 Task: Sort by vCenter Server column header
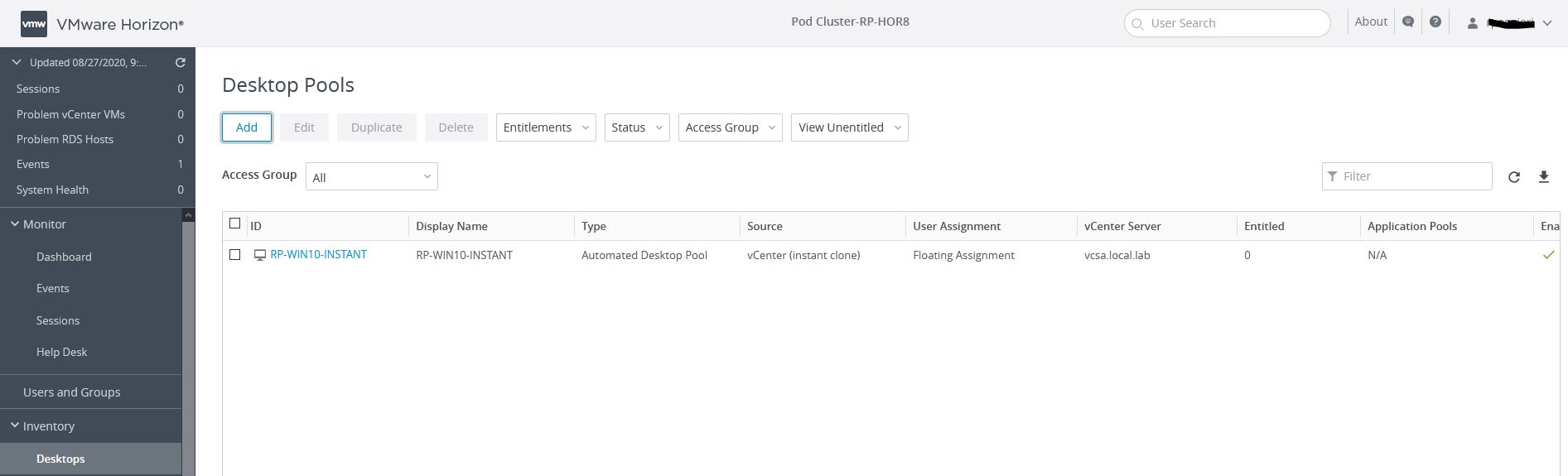pyautogui.click(x=1122, y=226)
